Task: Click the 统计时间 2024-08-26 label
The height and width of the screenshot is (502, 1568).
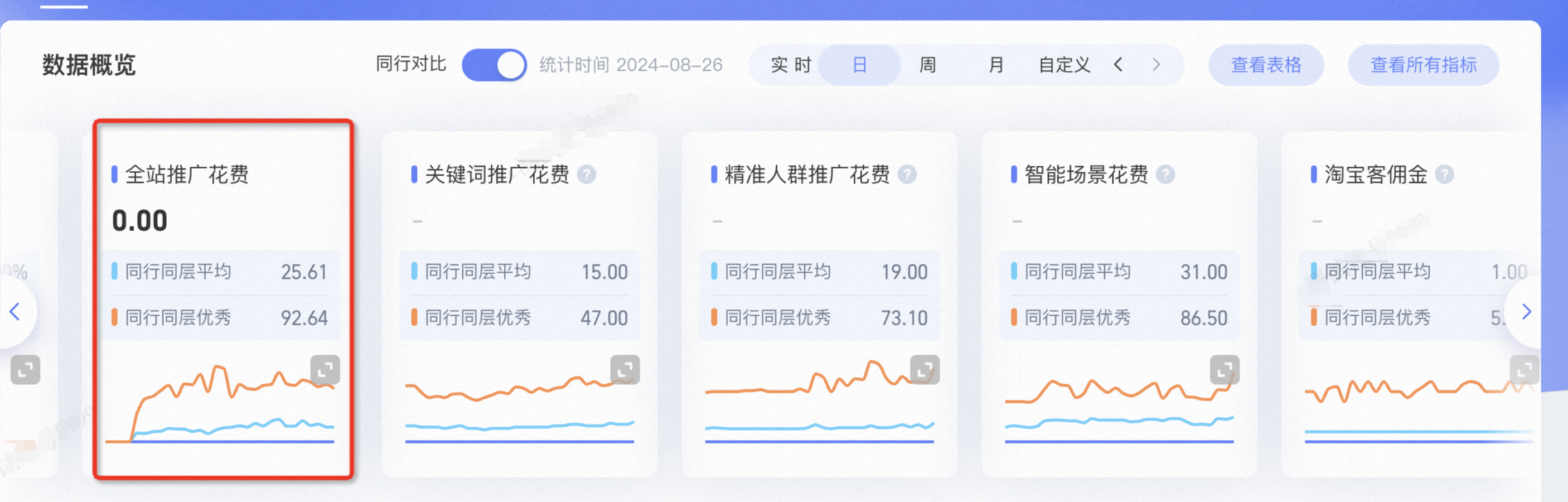Action: (x=631, y=65)
